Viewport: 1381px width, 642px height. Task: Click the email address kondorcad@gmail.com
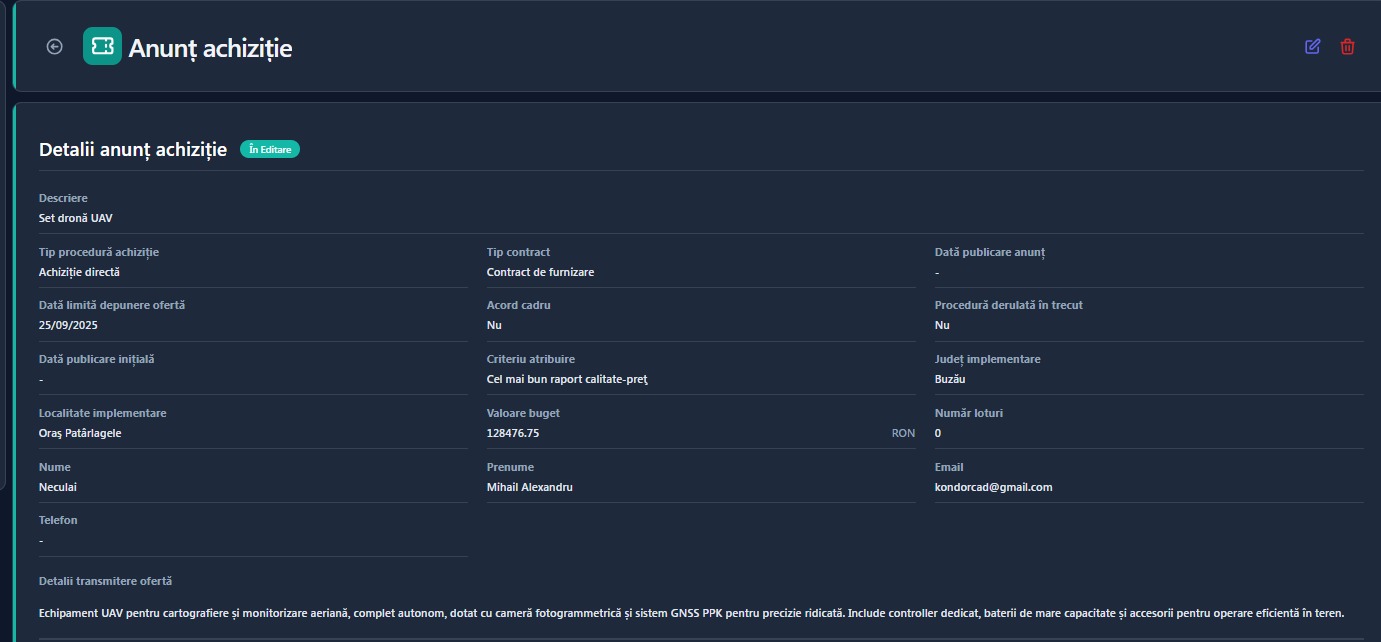point(993,488)
